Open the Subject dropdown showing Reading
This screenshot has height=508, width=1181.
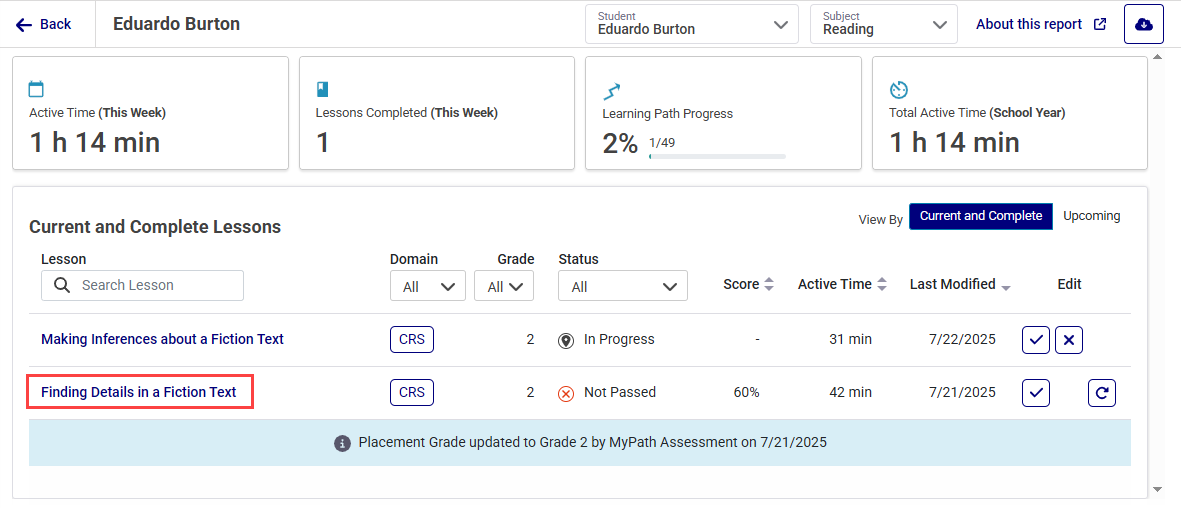click(883, 24)
